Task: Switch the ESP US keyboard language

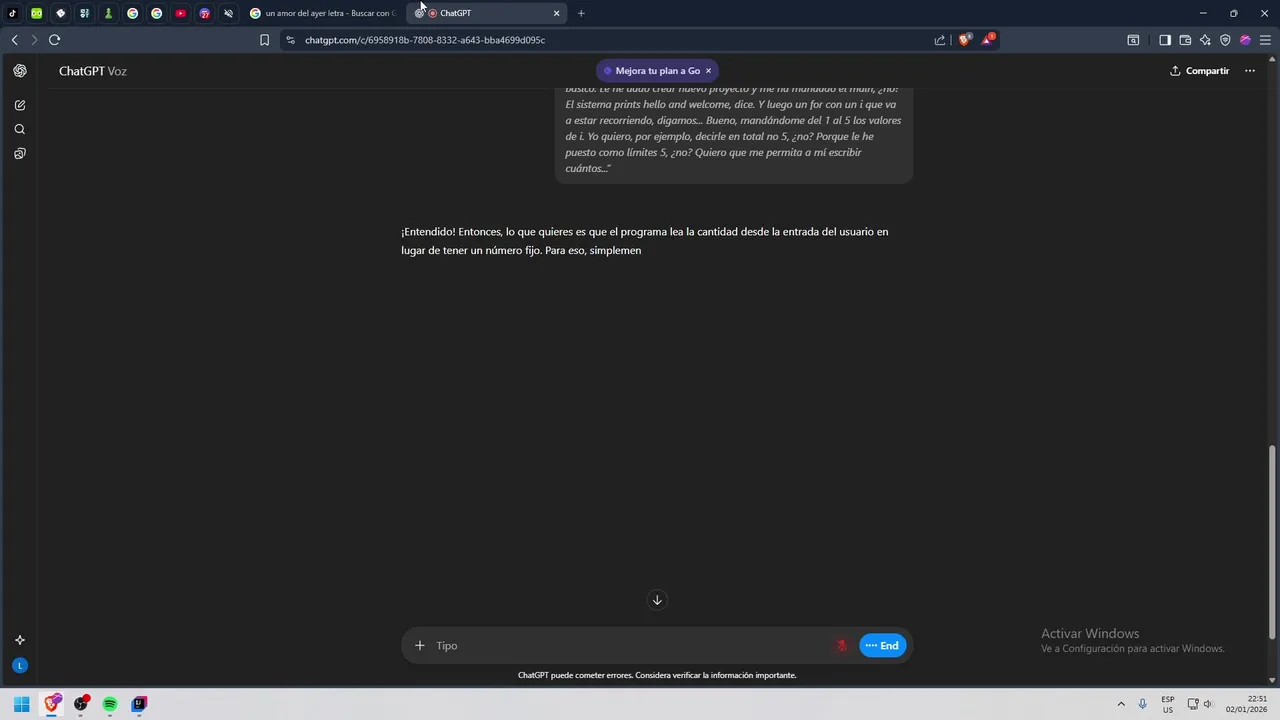Action: [1168, 704]
